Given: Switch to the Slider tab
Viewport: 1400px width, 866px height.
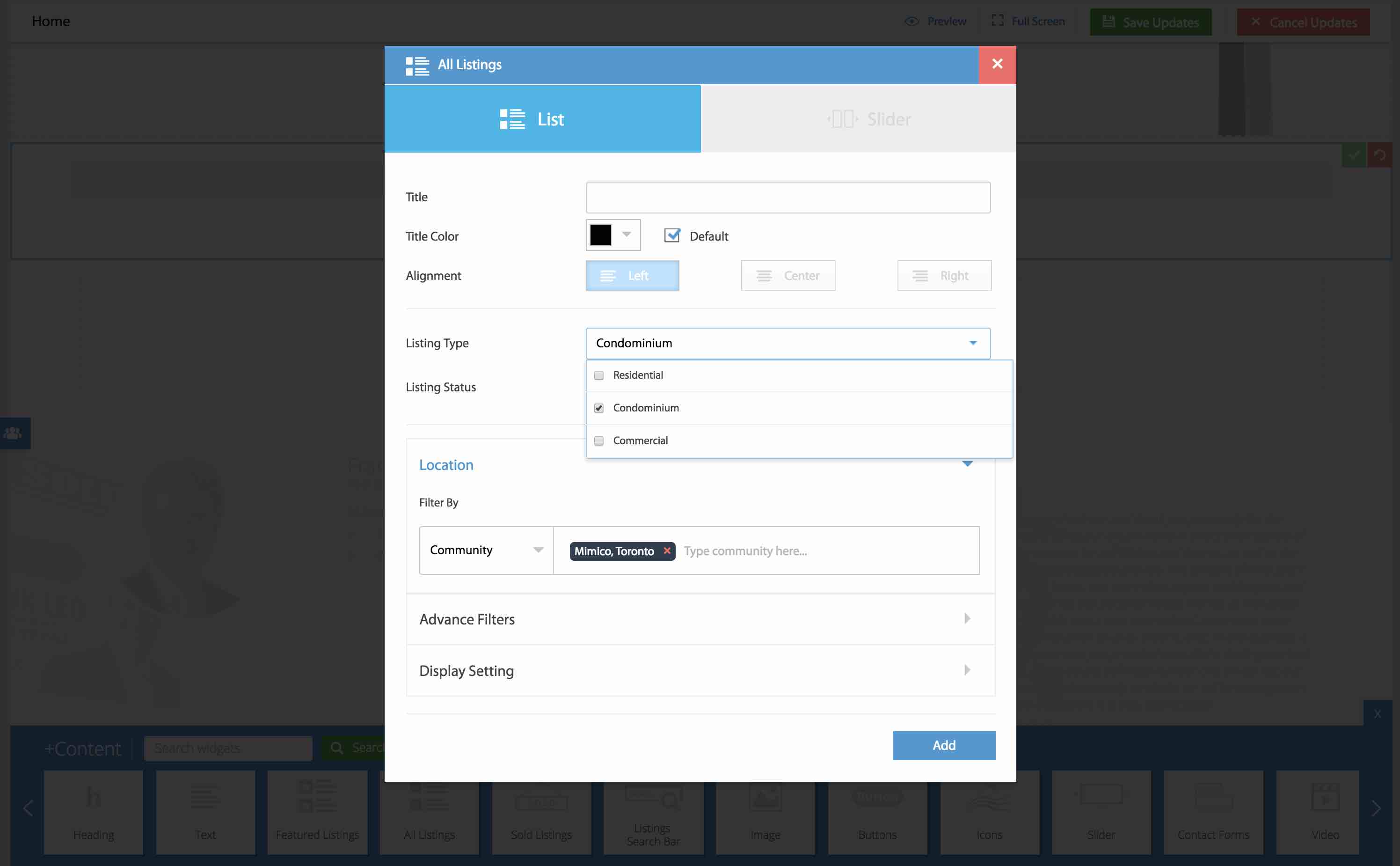Looking at the screenshot, I should point(858,119).
